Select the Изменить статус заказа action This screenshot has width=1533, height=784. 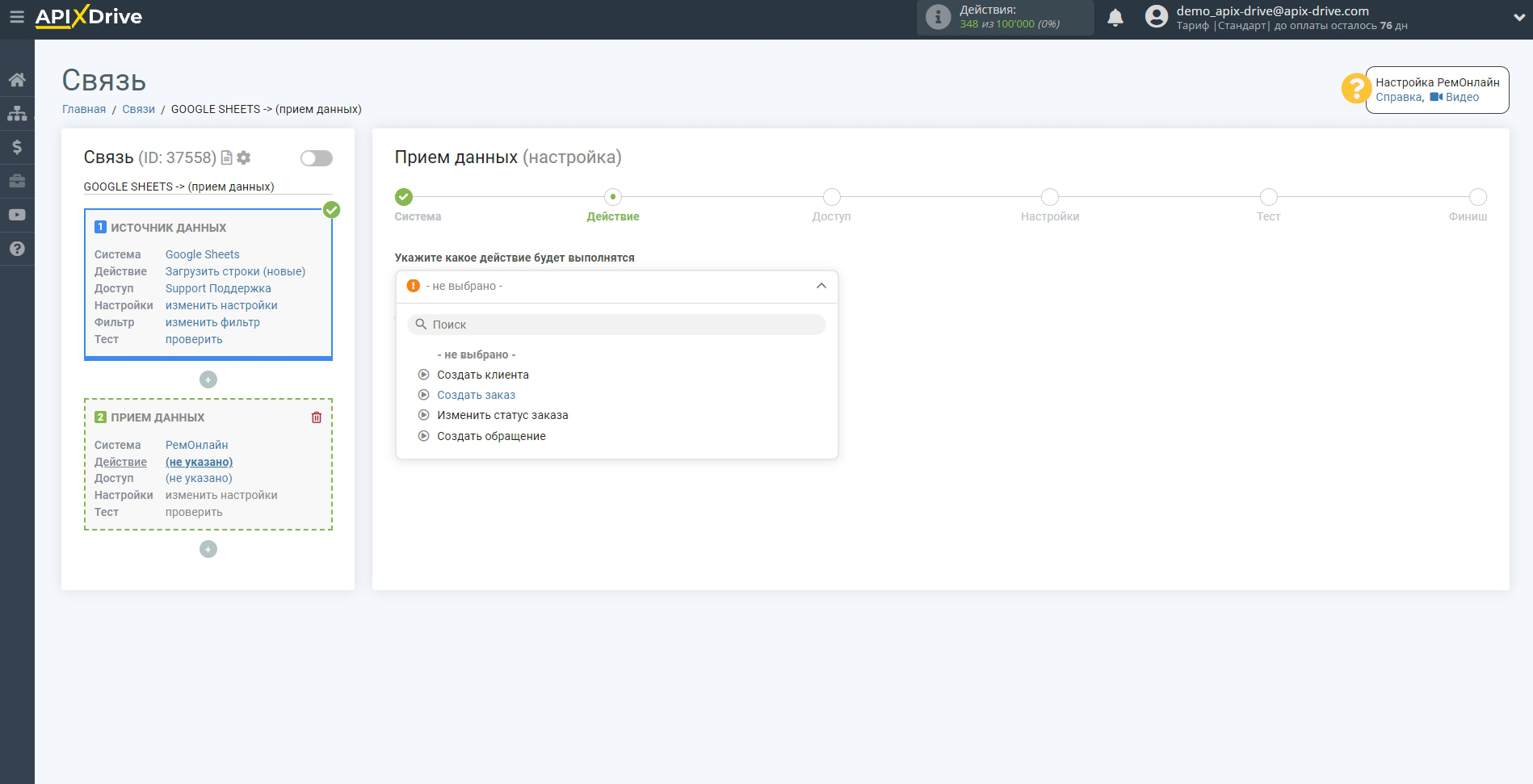(502, 415)
